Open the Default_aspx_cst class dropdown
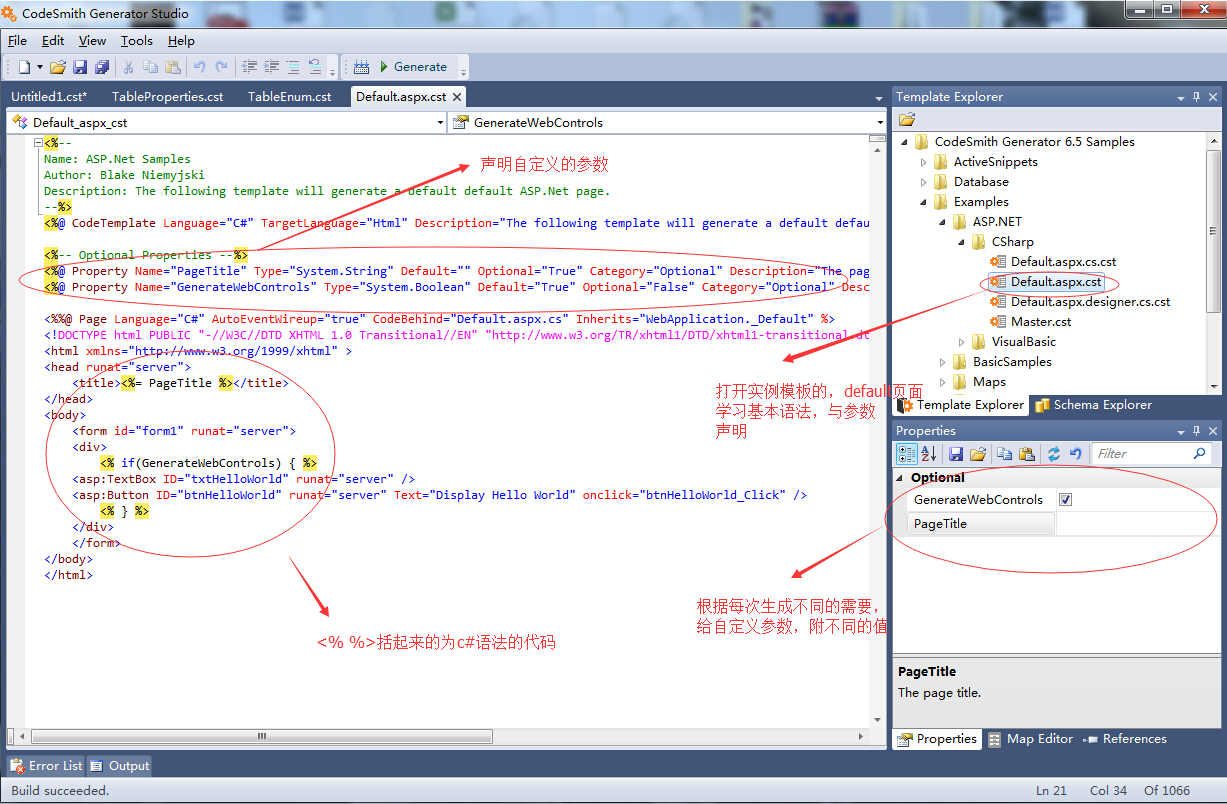1227x804 pixels. click(439, 123)
